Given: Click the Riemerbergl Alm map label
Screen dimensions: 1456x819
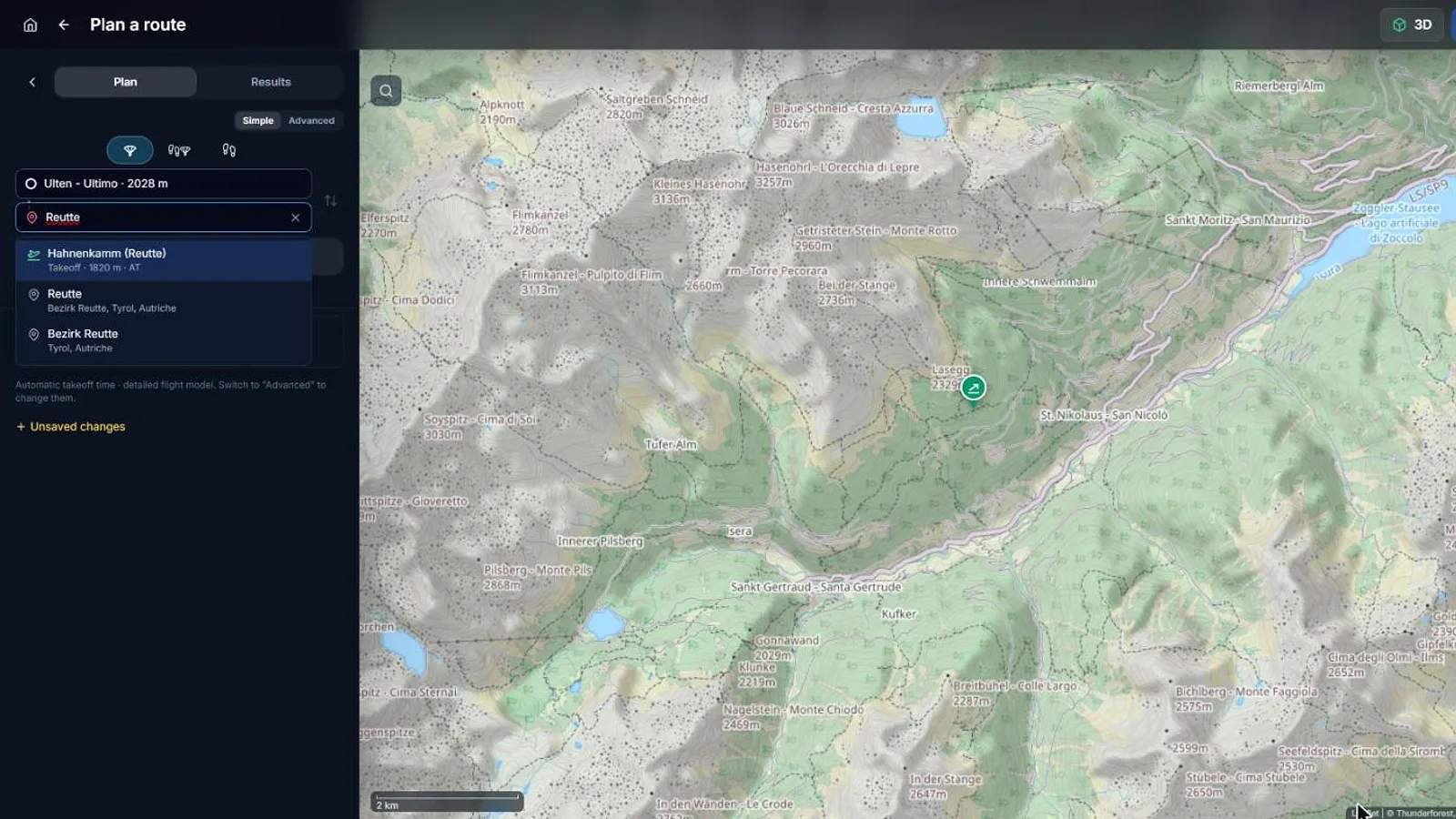Looking at the screenshot, I should [x=1279, y=86].
